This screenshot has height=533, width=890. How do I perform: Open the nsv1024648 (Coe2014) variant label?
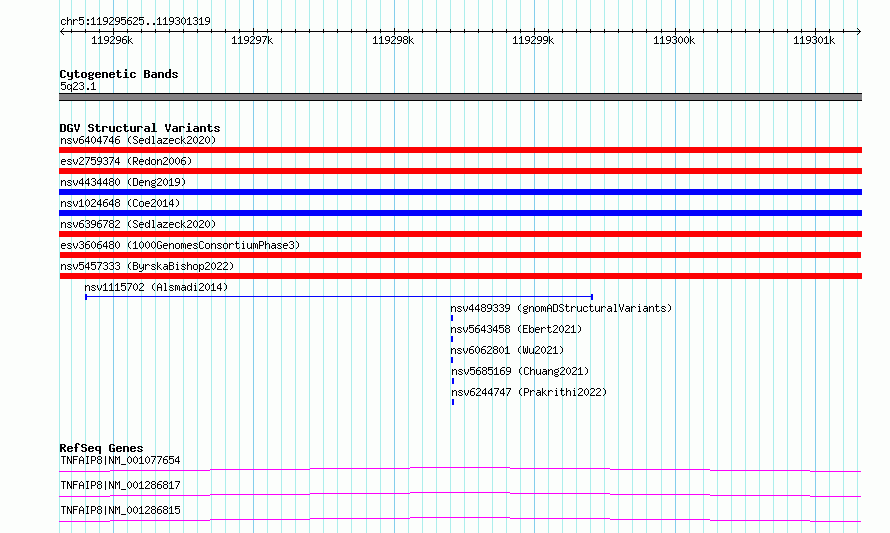(x=120, y=203)
